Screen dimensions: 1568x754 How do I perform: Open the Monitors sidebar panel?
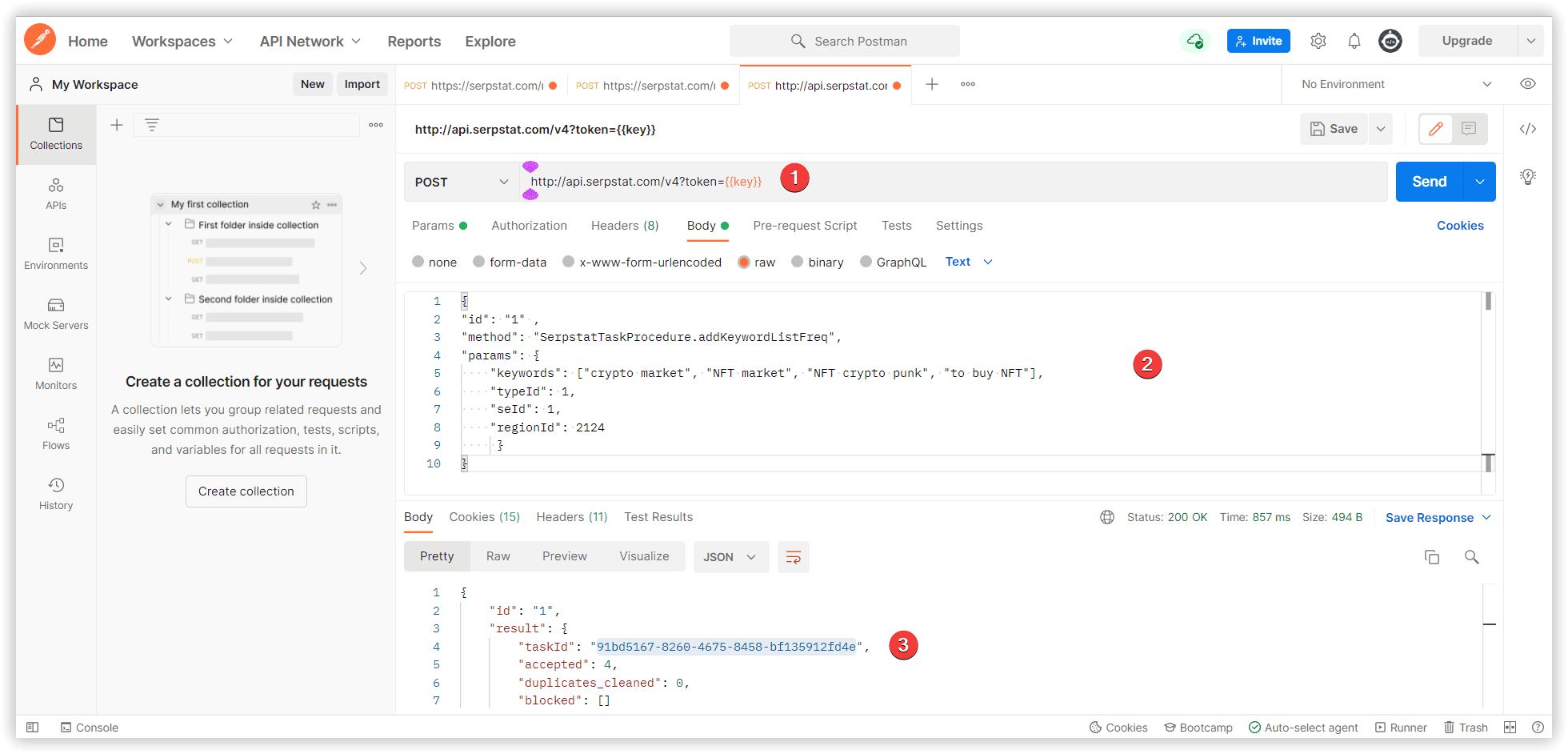(56, 374)
